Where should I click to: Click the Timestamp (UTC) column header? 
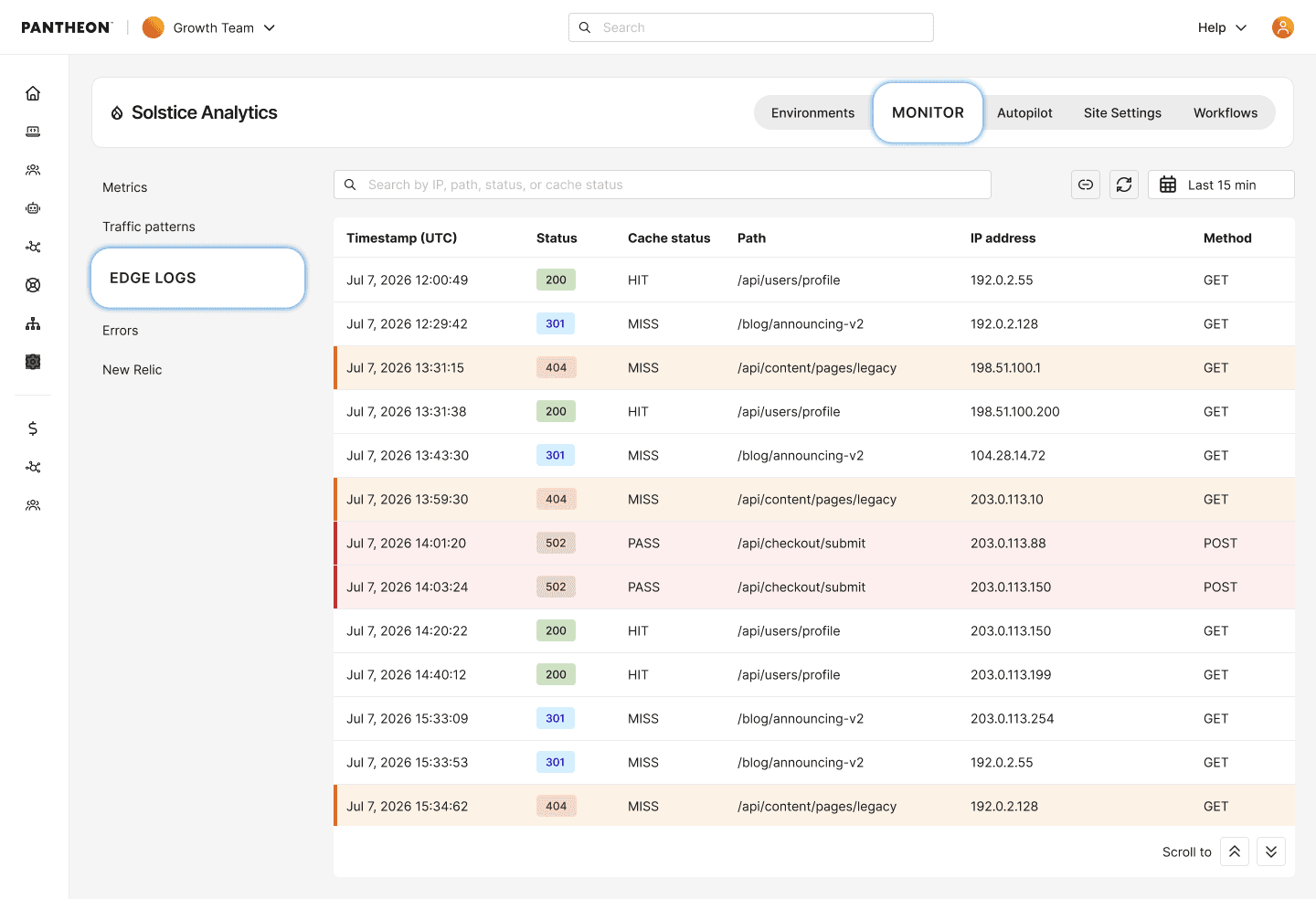(x=402, y=238)
